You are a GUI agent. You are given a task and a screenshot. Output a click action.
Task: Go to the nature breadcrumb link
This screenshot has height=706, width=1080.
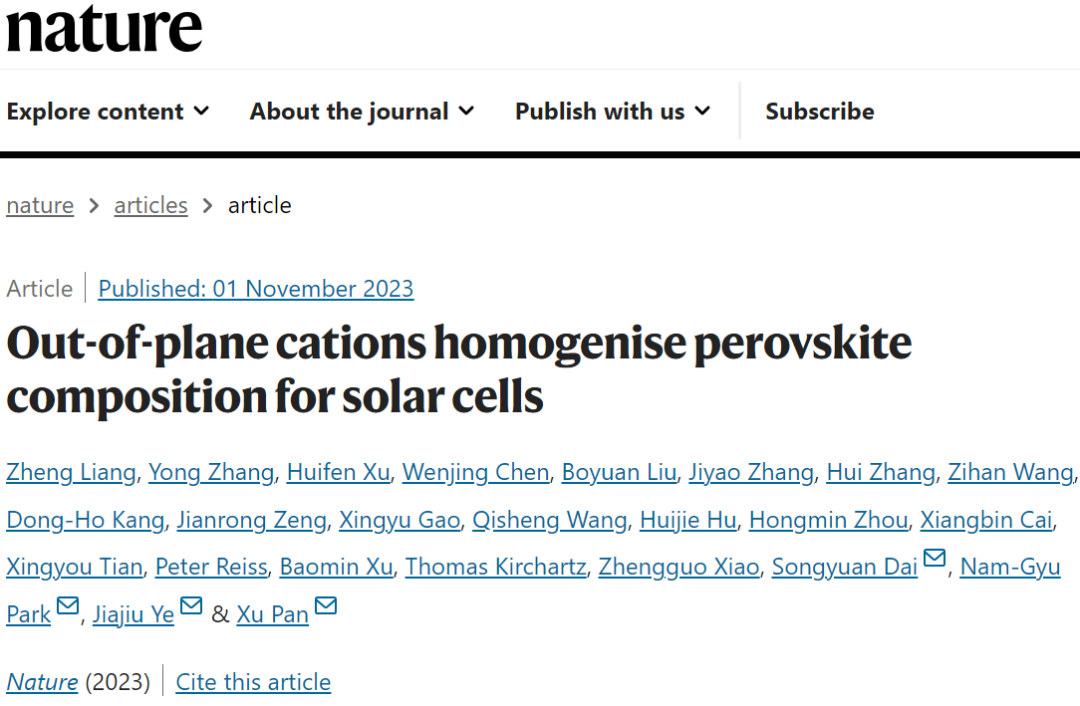40,205
